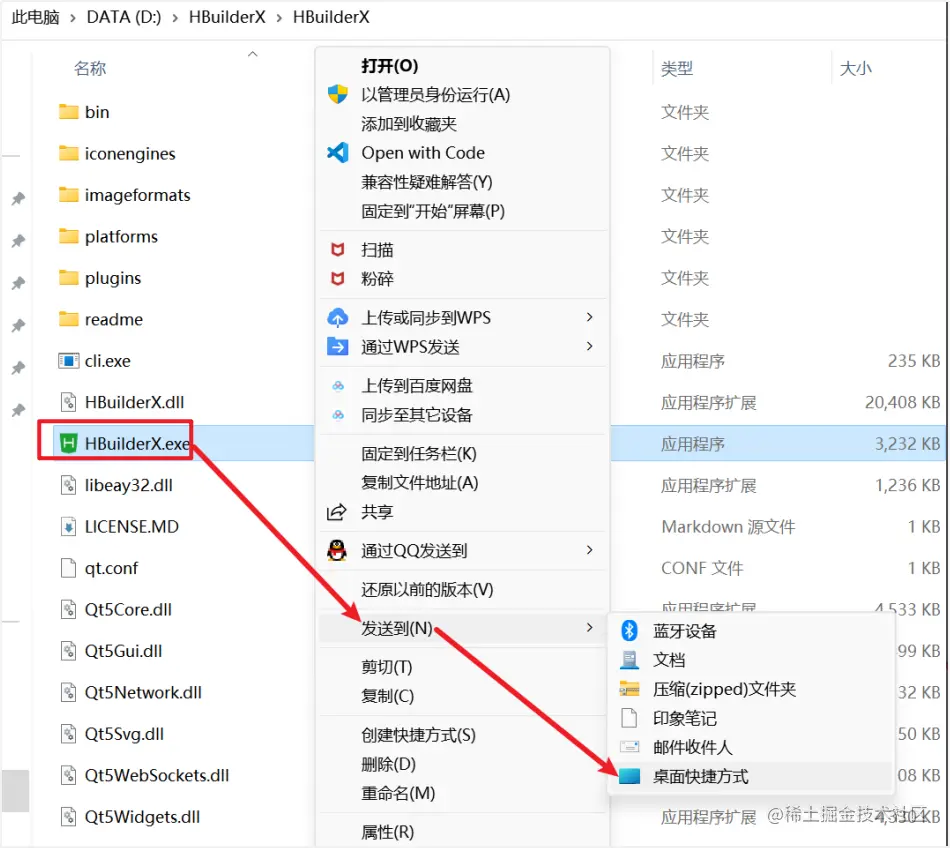
Task: Click the 名称 column header
Action: point(90,68)
